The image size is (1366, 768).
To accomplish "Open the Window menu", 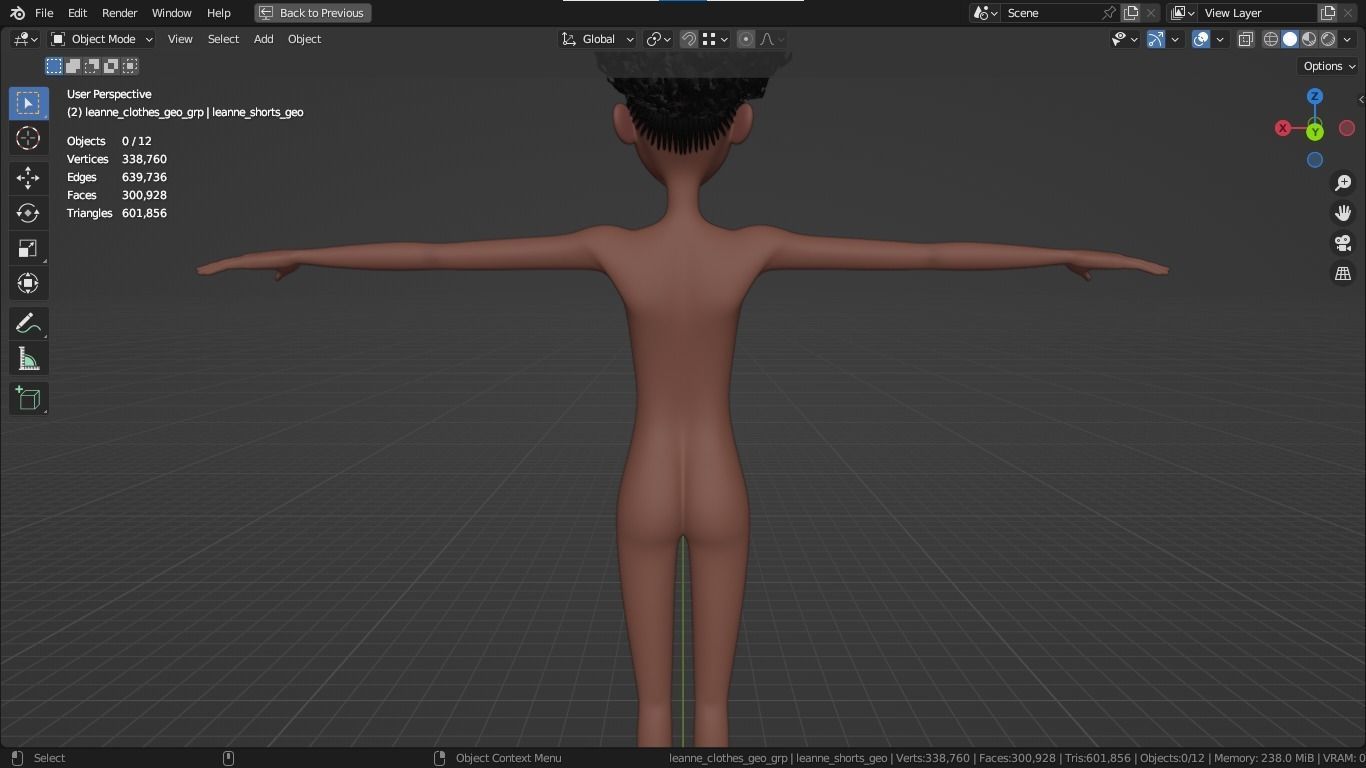I will 171,13.
